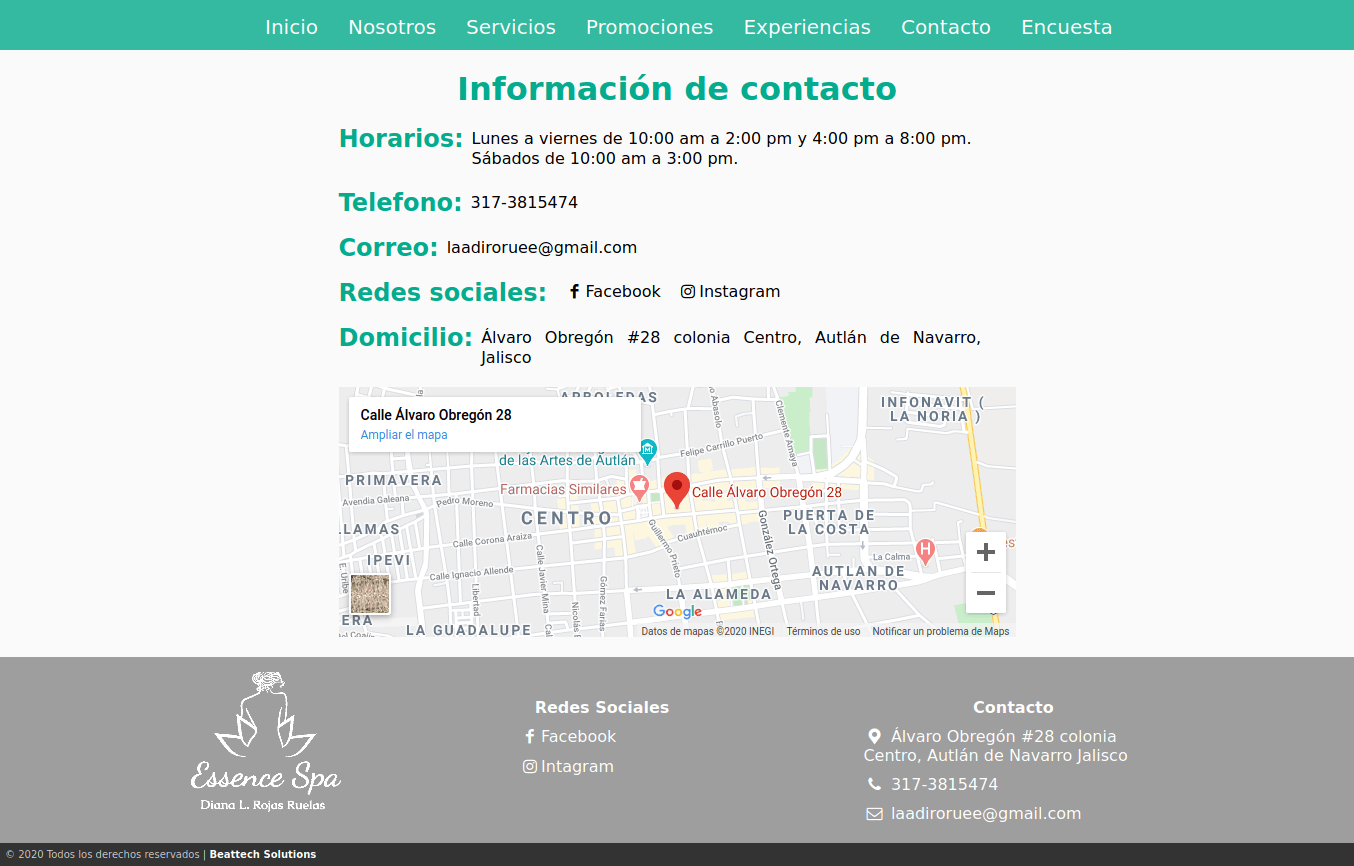Open the Promociones page
The image size is (1354, 866).
(x=649, y=27)
